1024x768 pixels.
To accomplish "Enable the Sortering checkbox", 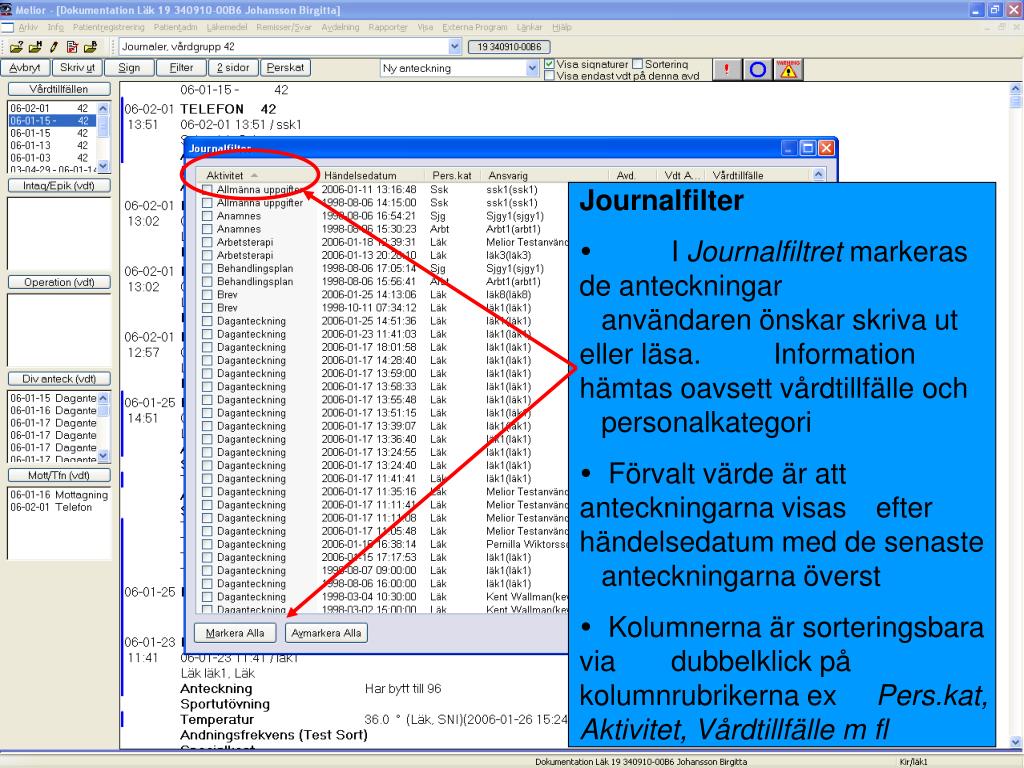I will (638, 64).
